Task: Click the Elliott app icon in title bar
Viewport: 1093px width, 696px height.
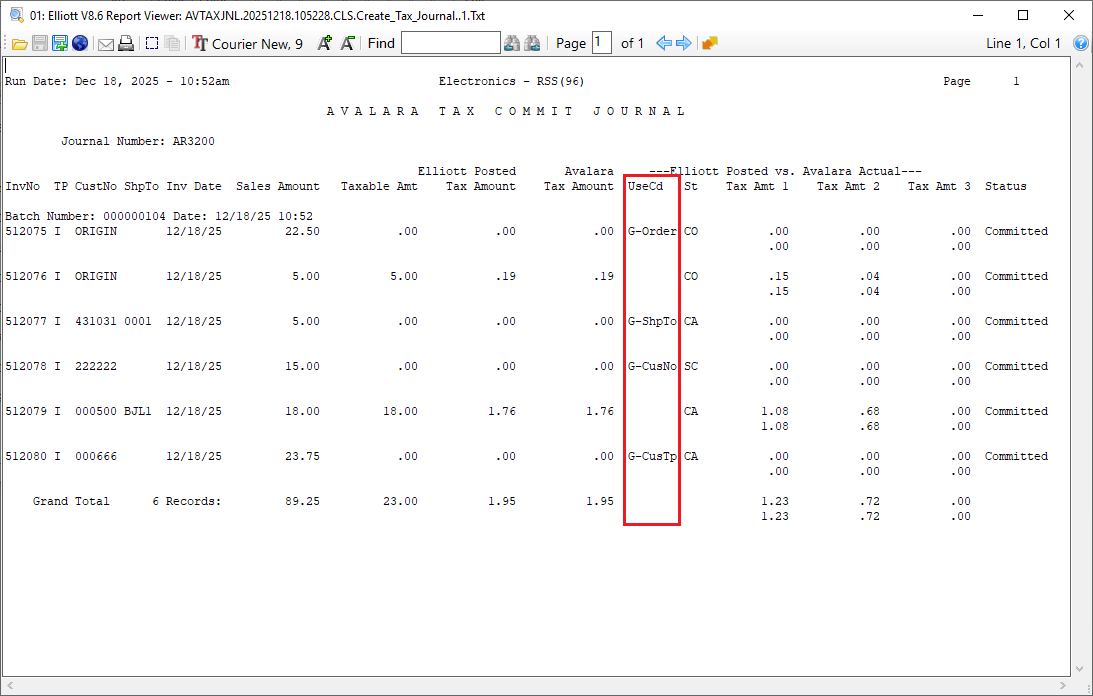Action: (x=15, y=14)
